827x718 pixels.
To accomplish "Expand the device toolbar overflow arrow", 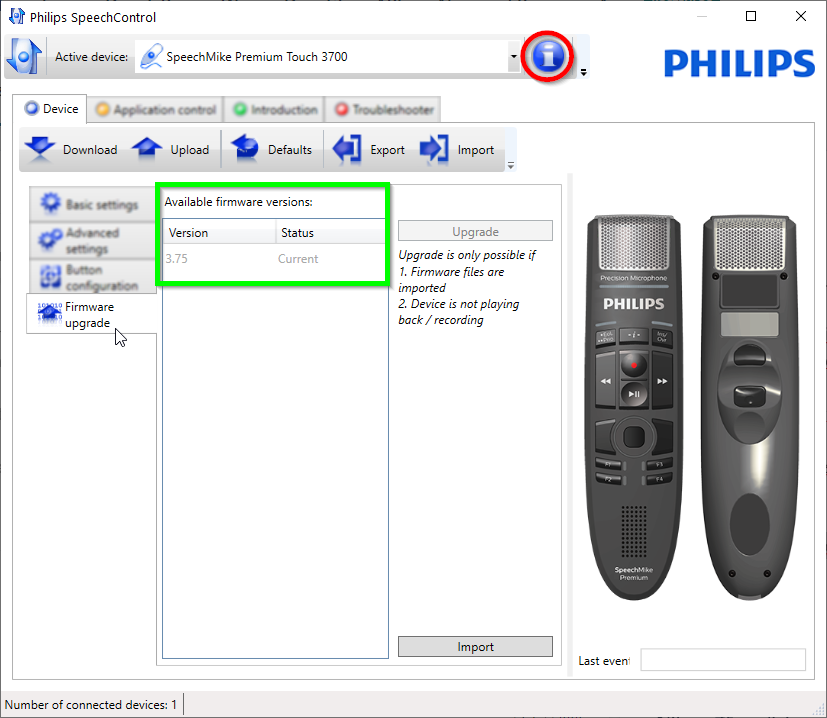I will [x=511, y=166].
